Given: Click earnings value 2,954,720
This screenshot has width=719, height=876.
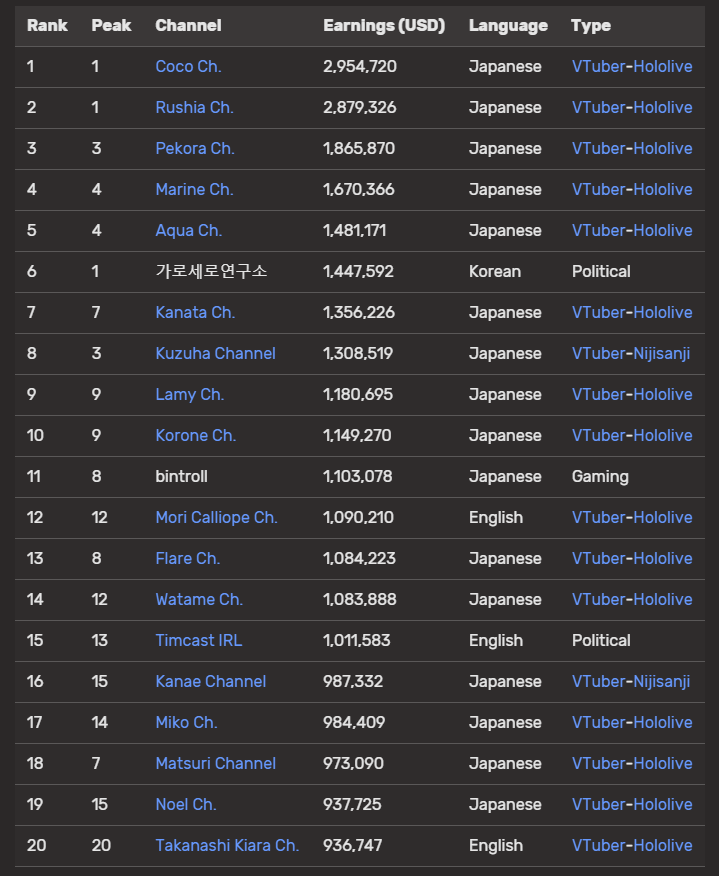Looking at the screenshot, I should pyautogui.click(x=360, y=66).
